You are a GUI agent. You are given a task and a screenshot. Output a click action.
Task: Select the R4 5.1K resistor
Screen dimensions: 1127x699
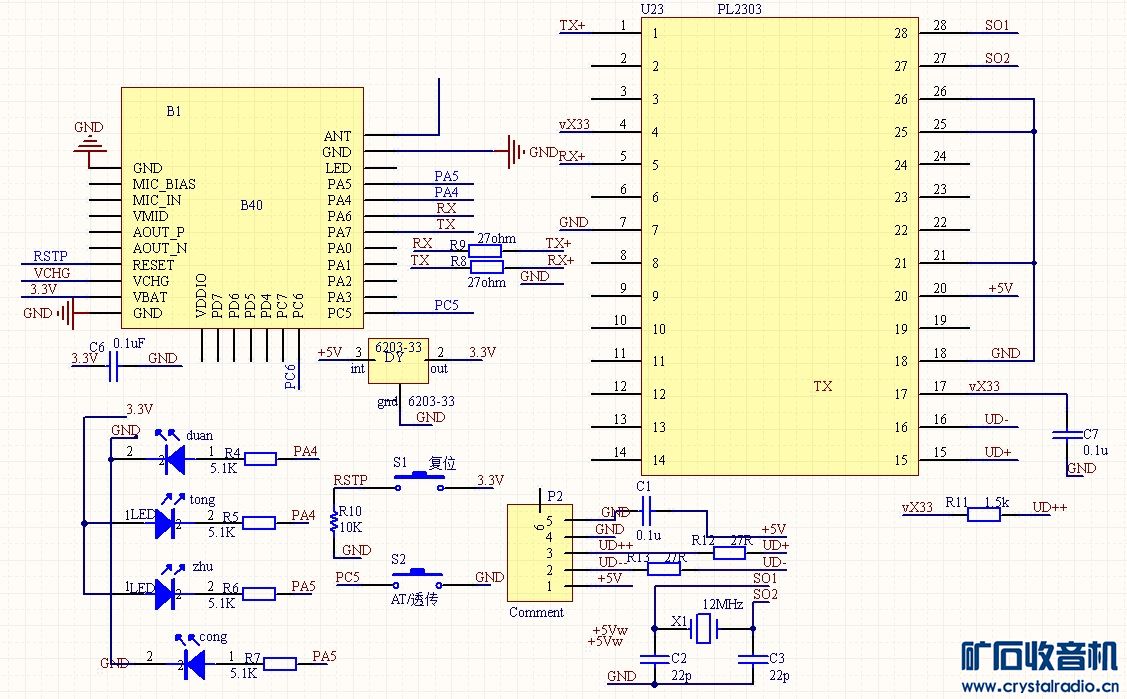tap(260, 459)
